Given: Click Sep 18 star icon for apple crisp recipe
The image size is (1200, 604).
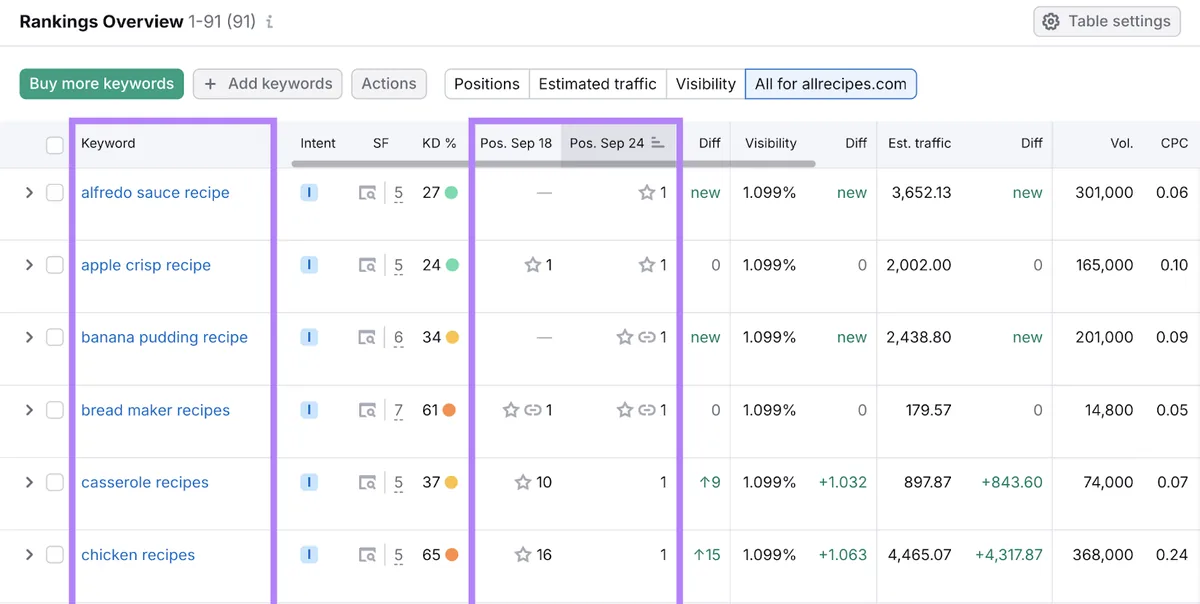Looking at the screenshot, I should tap(533, 265).
